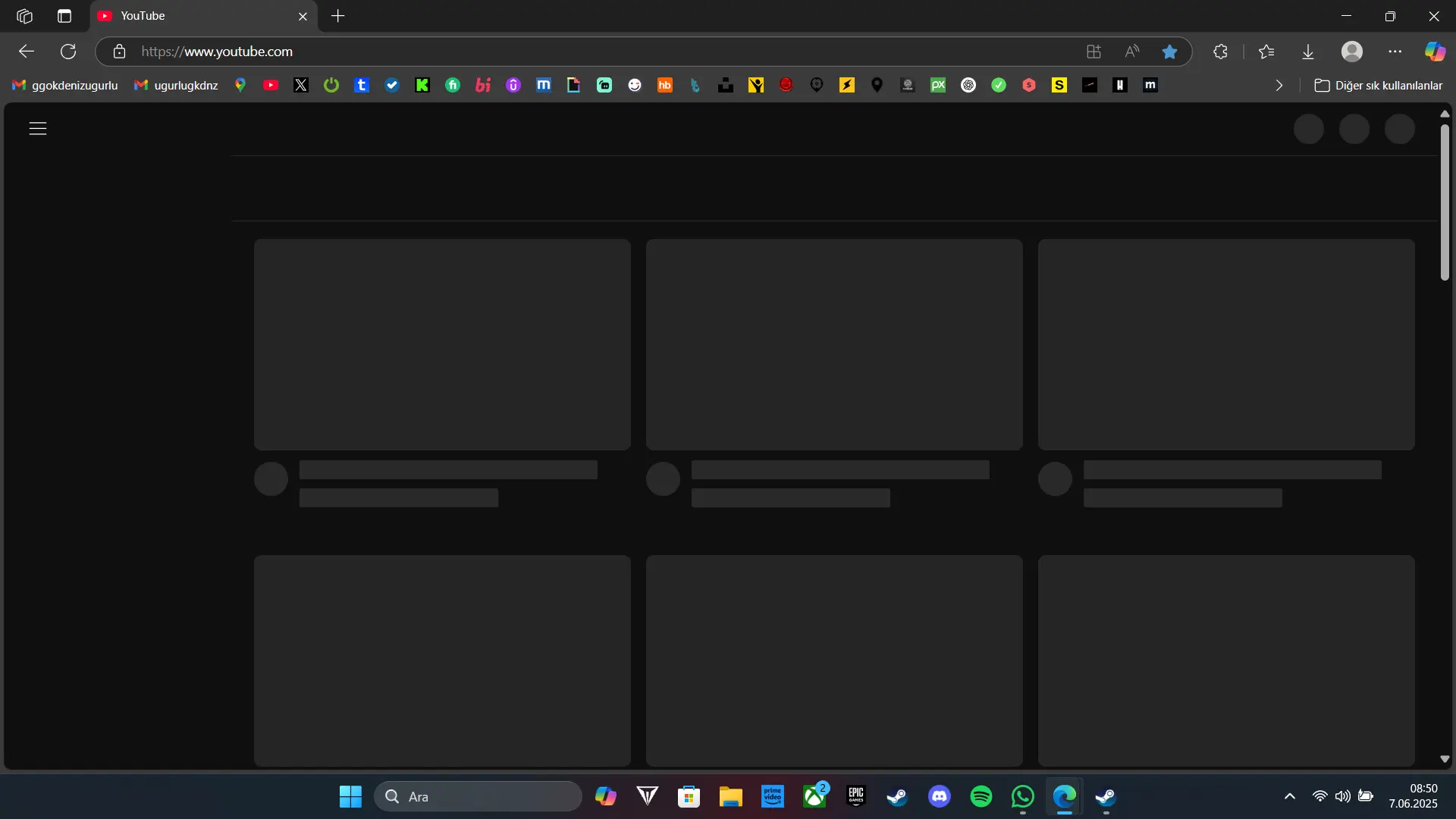Open Microsoft Store from the taskbar

(x=689, y=797)
